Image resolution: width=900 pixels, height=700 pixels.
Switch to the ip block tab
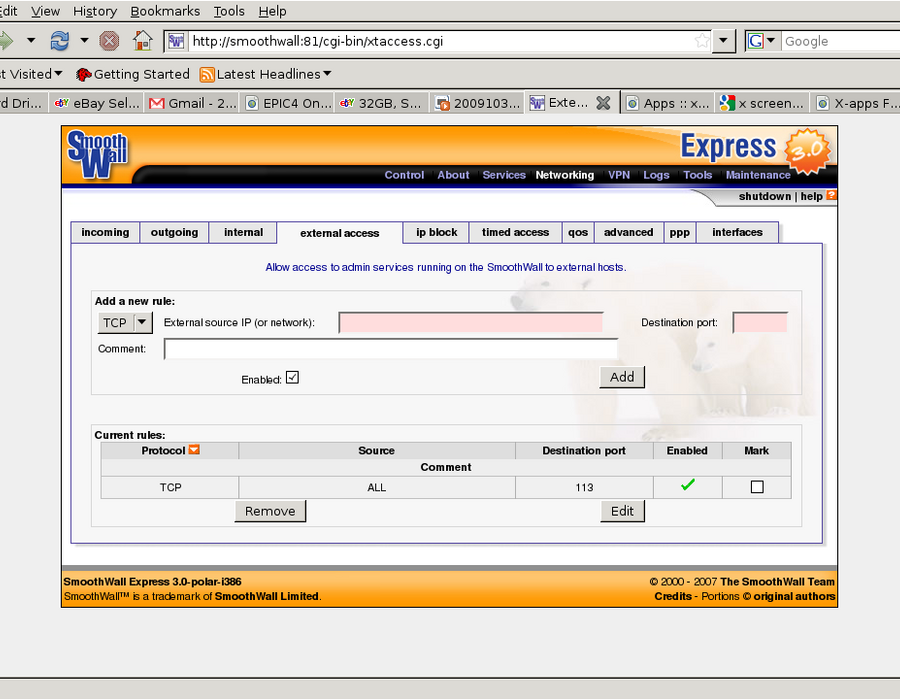pyautogui.click(x=436, y=232)
